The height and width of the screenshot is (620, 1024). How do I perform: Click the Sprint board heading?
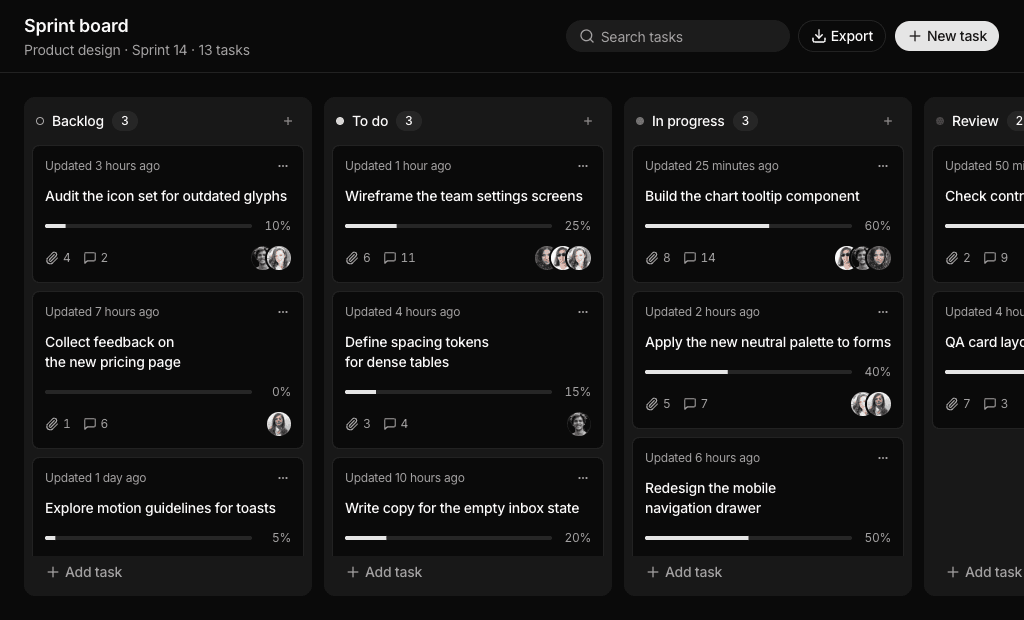(76, 26)
